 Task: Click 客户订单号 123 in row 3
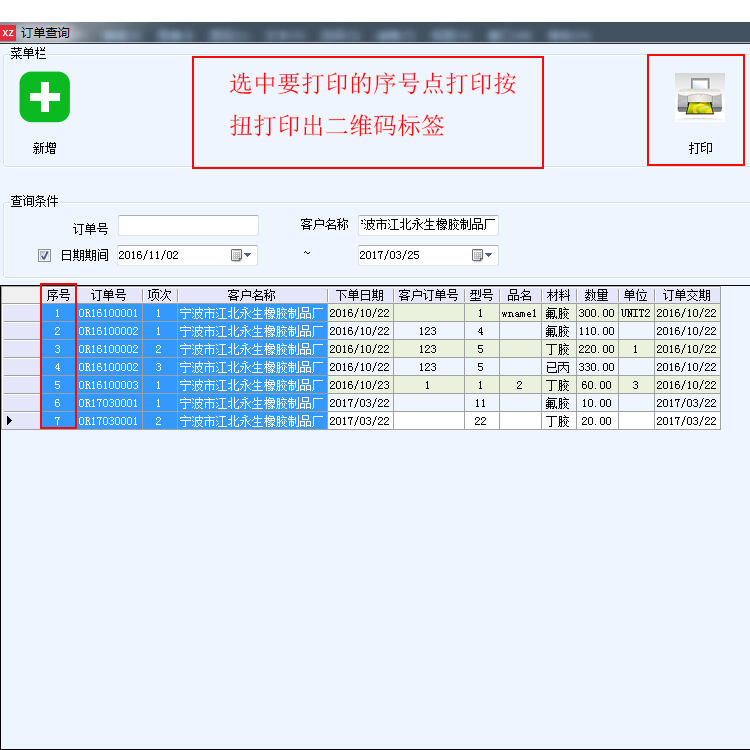pos(429,349)
